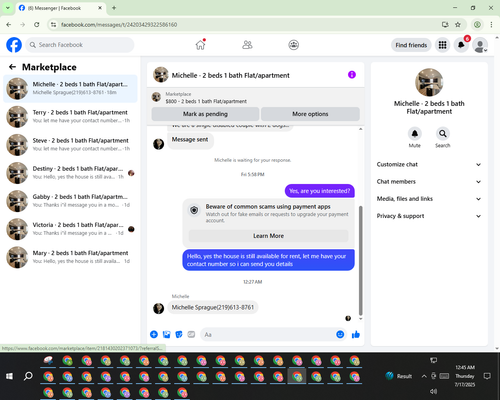The height and width of the screenshot is (400, 500).
Task: Search in conversation with magnifier icon
Action: pyautogui.click(x=443, y=134)
